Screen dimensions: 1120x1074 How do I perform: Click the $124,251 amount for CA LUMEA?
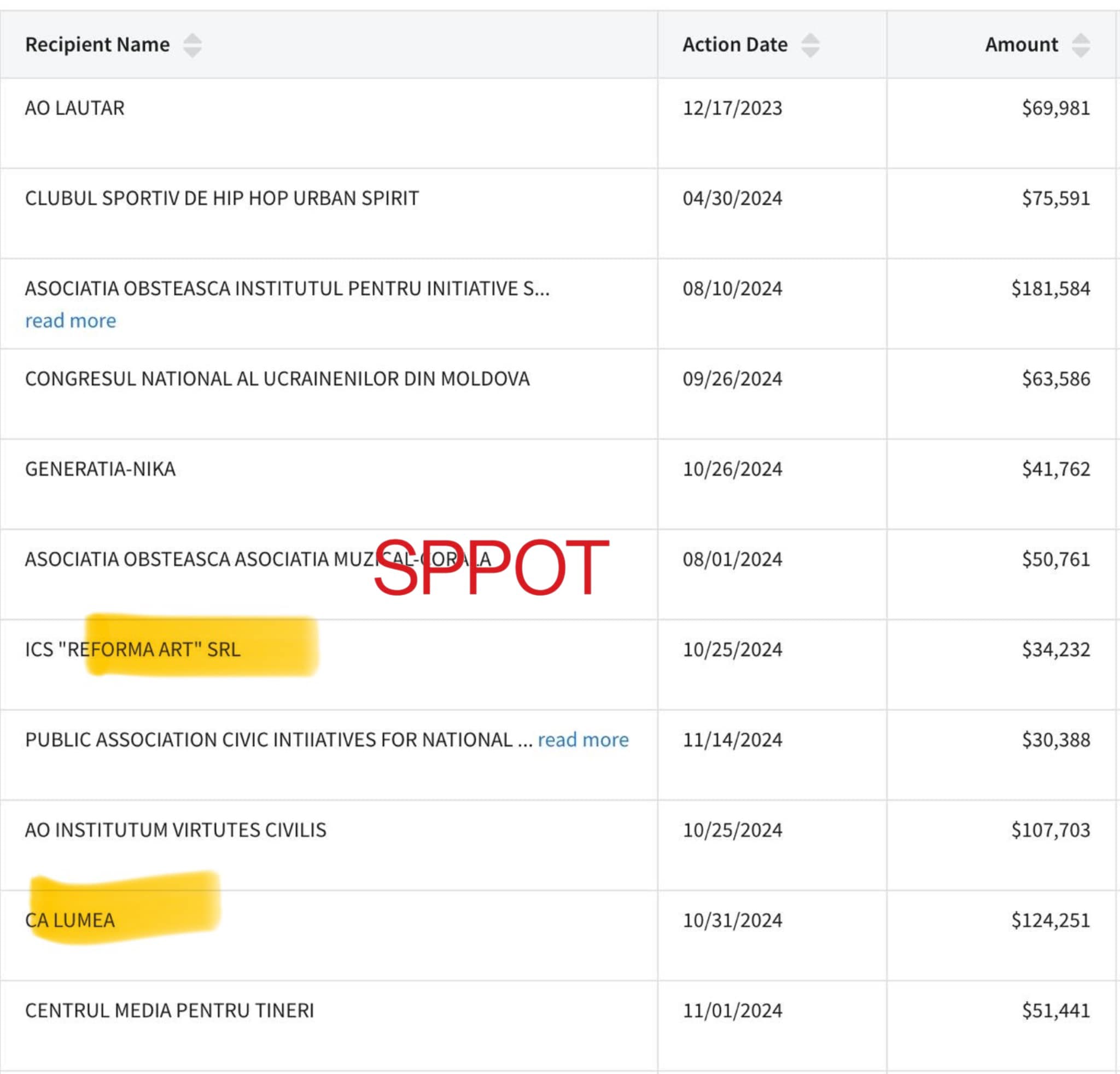(x=1051, y=920)
